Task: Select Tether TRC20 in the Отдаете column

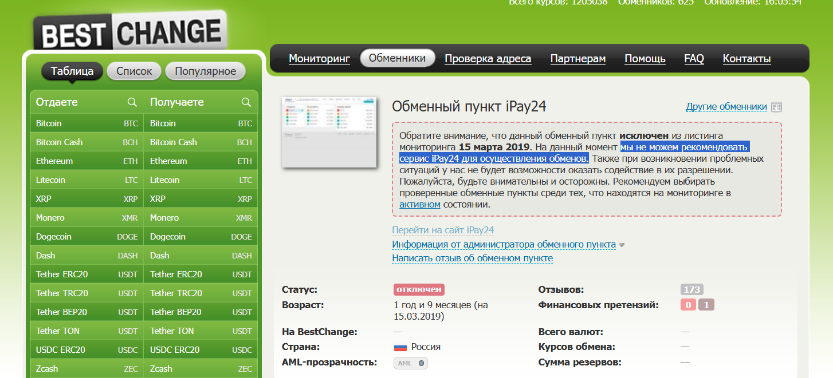Action: [87, 293]
